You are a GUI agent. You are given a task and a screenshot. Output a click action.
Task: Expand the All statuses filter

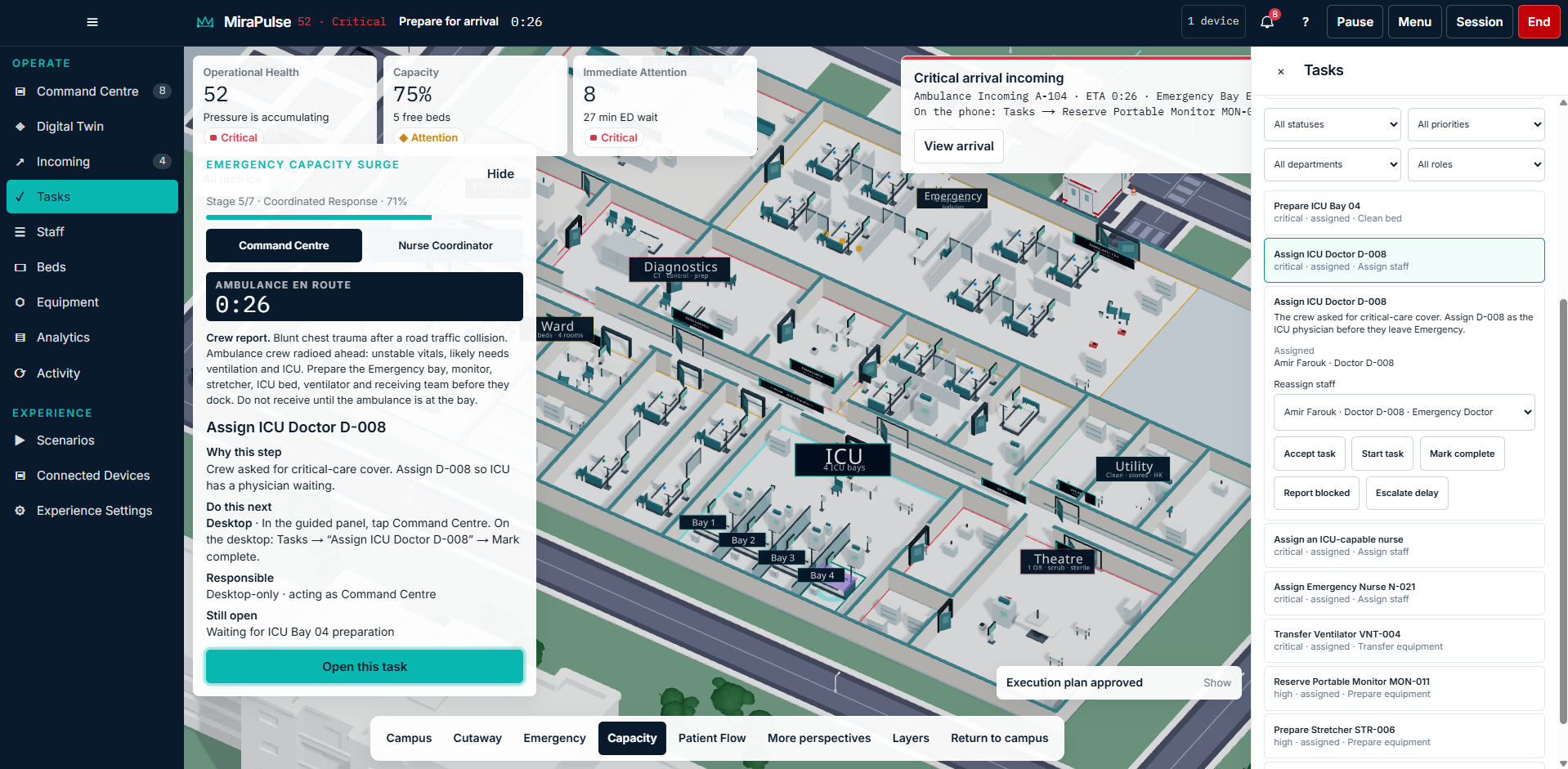pyautogui.click(x=1333, y=125)
